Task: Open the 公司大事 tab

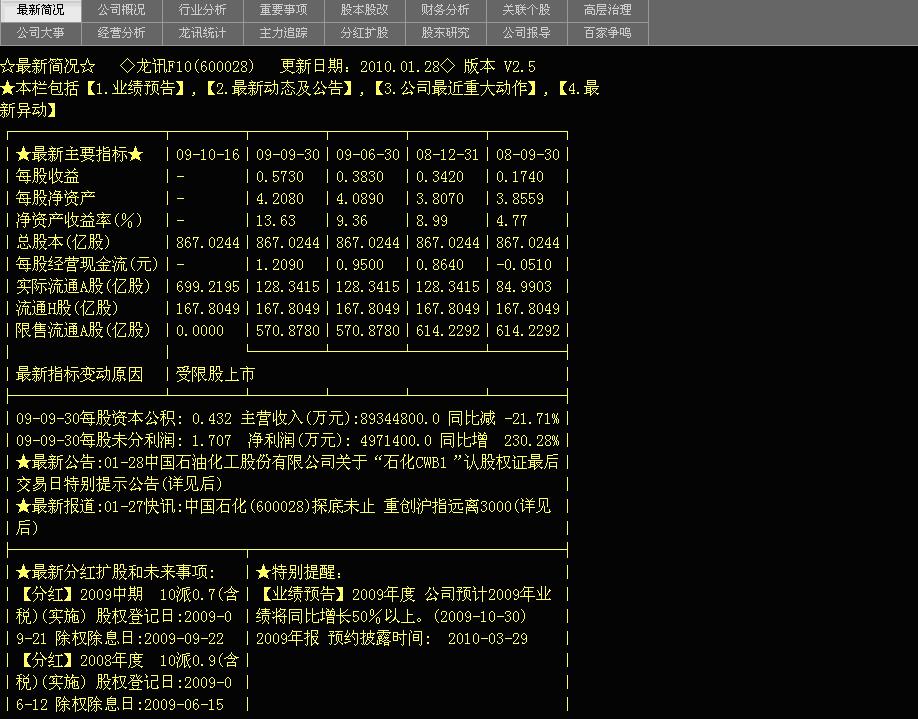Action: point(40,33)
